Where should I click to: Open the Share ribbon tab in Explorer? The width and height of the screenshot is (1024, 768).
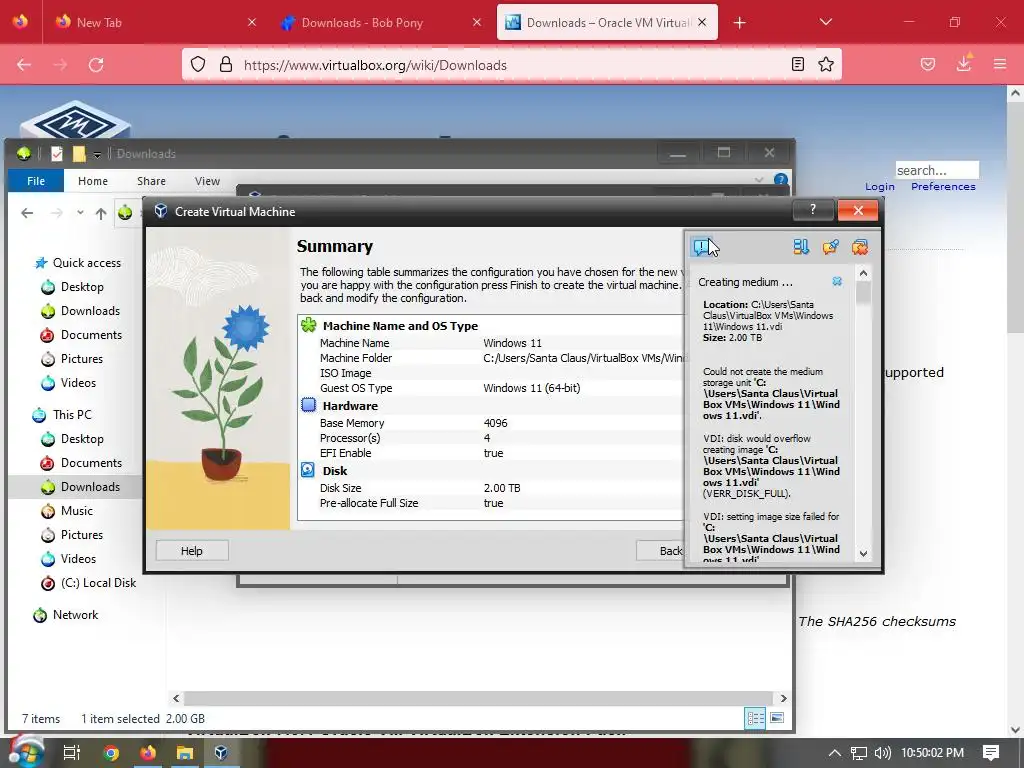[x=152, y=181]
